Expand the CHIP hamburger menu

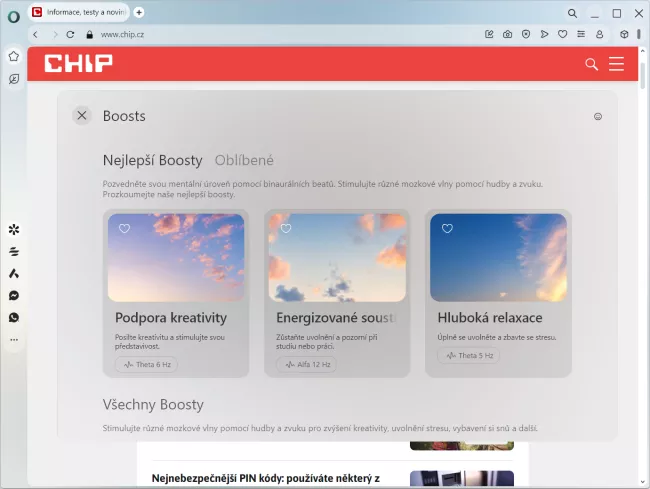point(616,64)
